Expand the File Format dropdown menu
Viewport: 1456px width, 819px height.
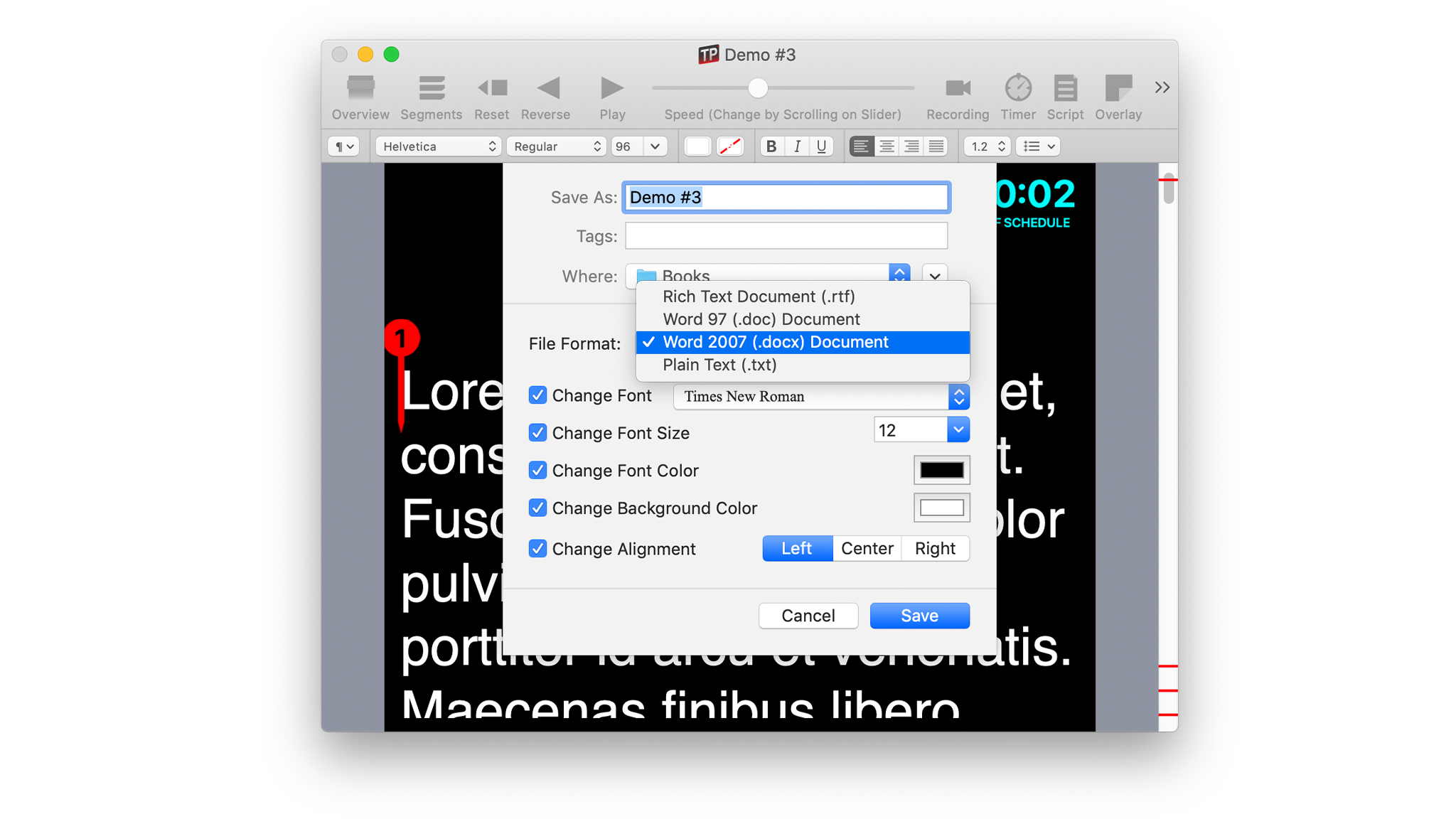[x=800, y=343]
